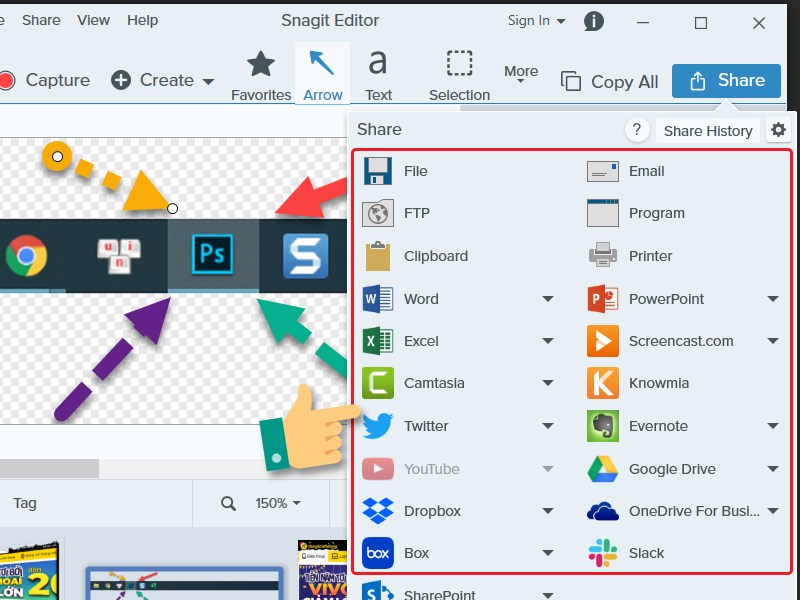The height and width of the screenshot is (600, 800).
Task: Expand Screencast.com options arrow
Action: point(773,341)
